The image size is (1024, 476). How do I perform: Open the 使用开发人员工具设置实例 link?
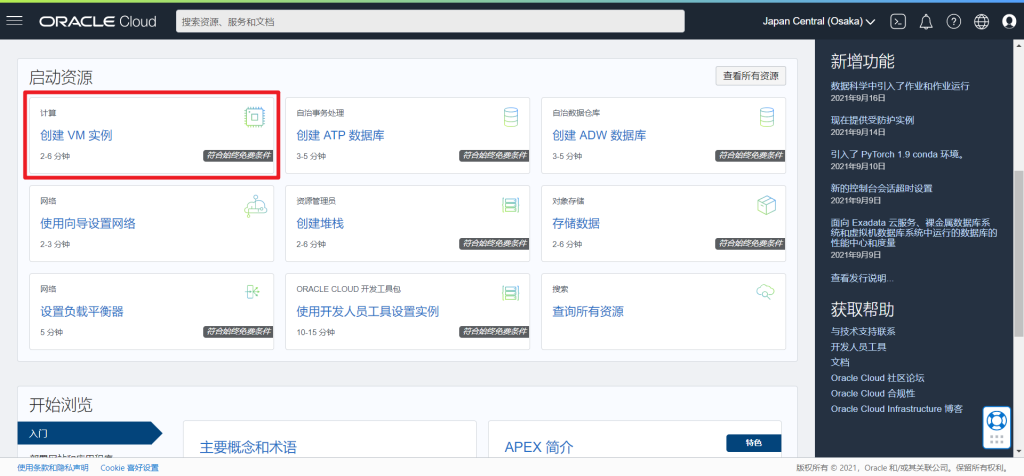pos(368,311)
